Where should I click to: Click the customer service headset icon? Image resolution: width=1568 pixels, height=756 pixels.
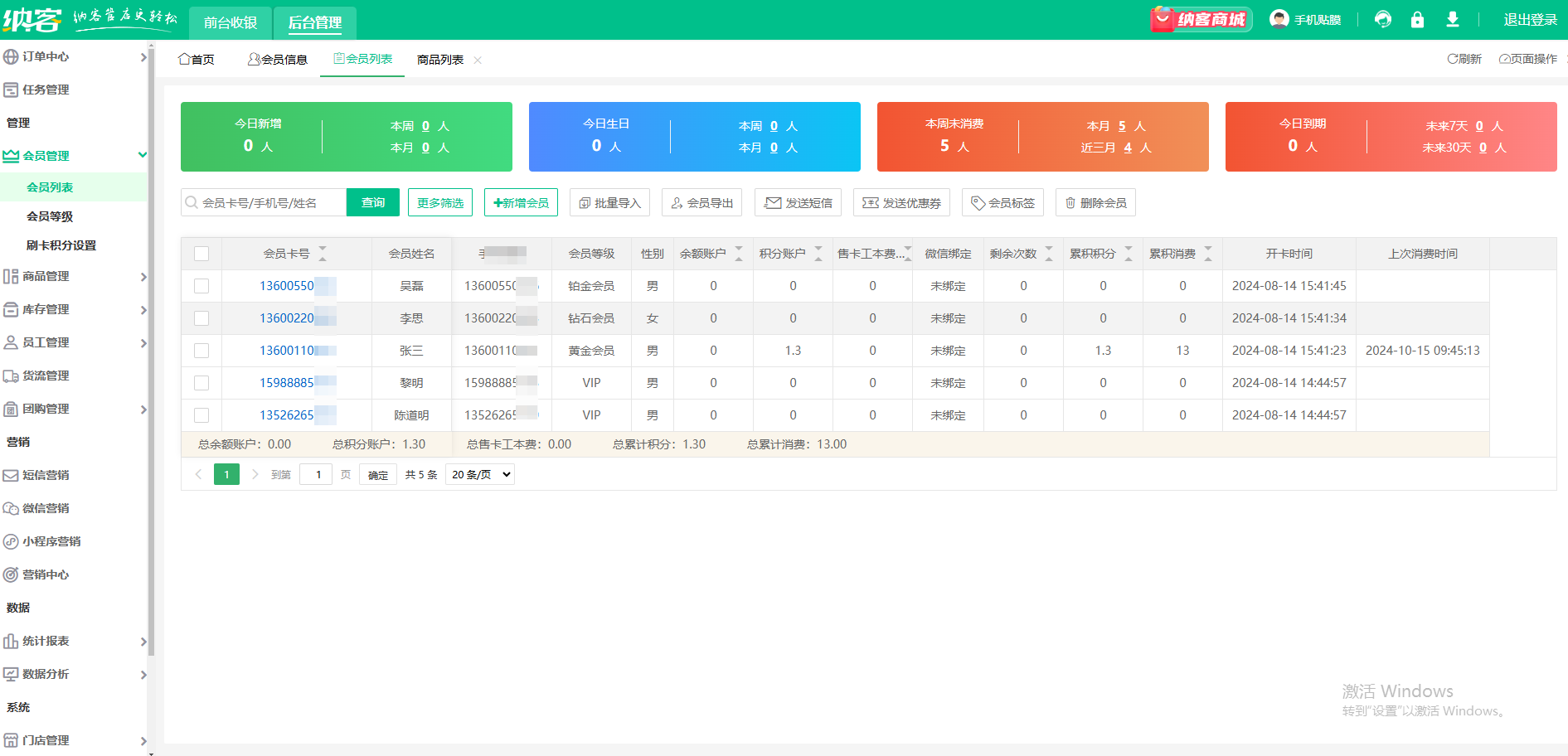1382,19
